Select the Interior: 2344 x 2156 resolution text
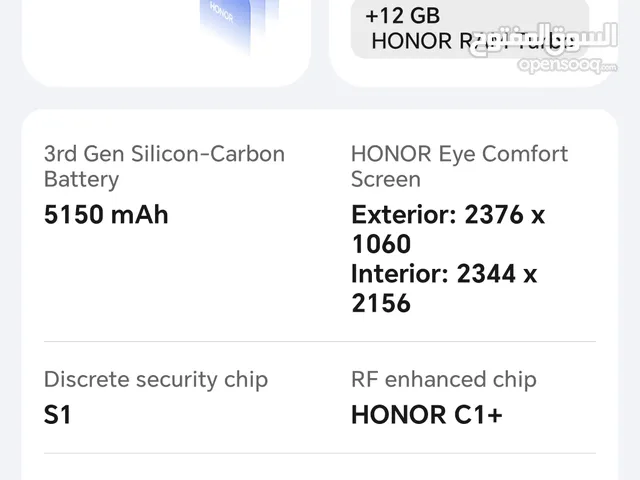The image size is (640, 480). tap(444, 288)
